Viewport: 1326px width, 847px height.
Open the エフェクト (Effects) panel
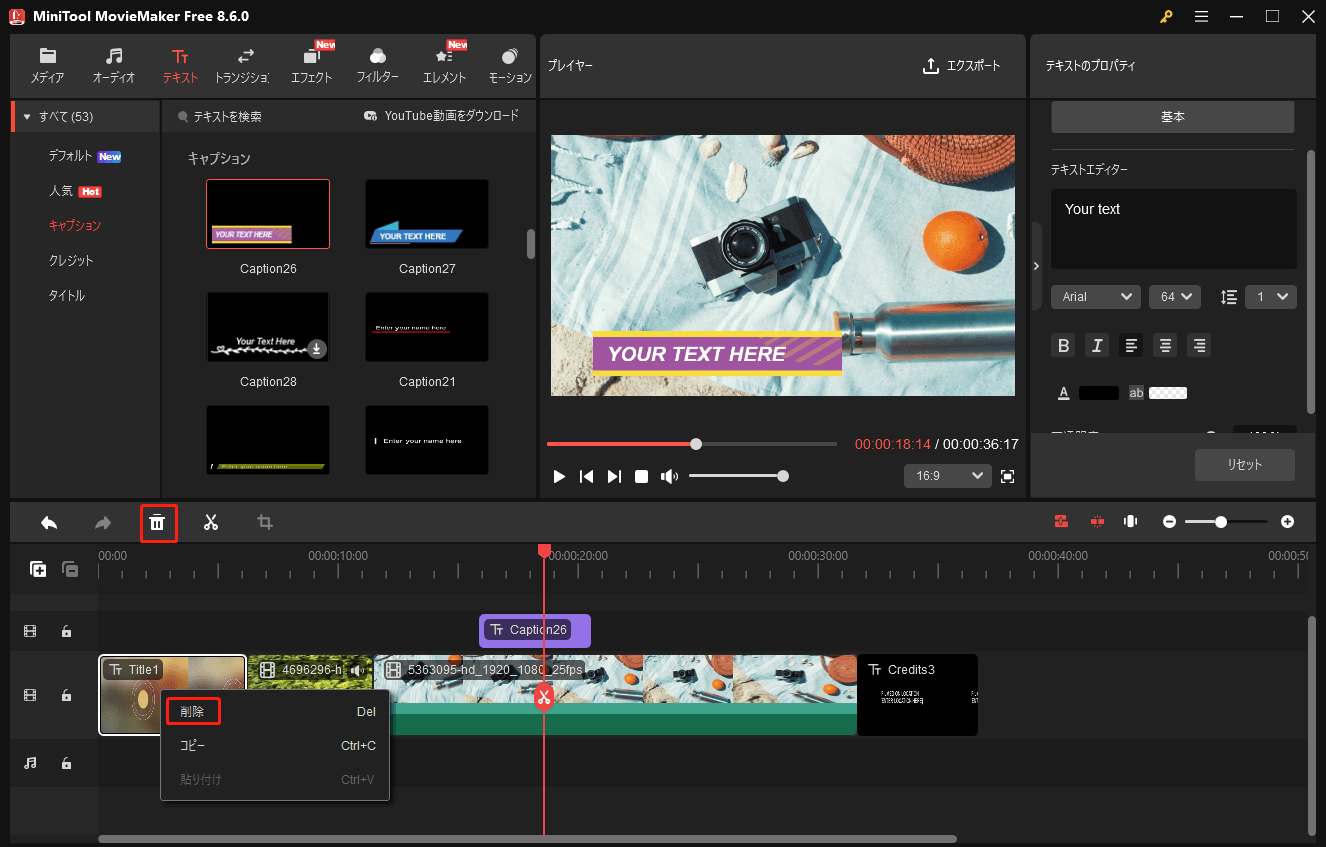pyautogui.click(x=311, y=66)
